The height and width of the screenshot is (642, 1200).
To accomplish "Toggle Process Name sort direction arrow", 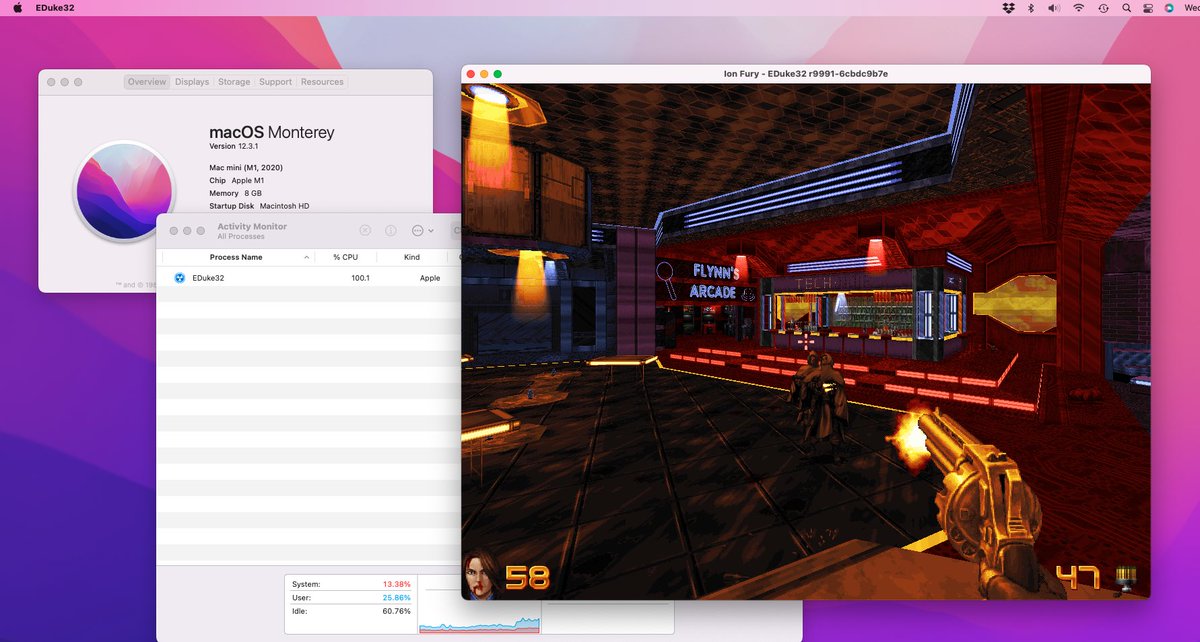I will (306, 257).
